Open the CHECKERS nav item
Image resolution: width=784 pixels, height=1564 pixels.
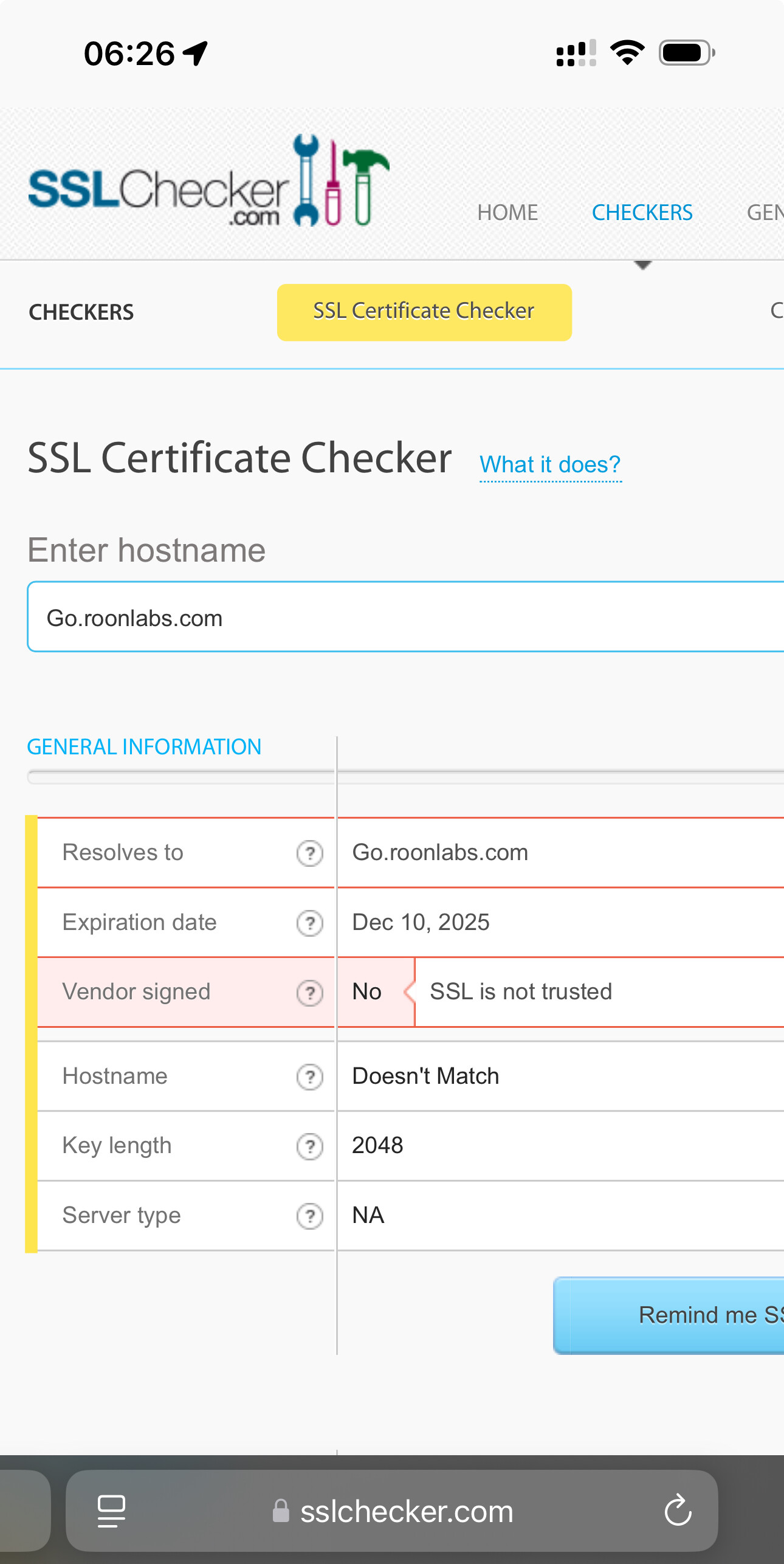(642, 213)
